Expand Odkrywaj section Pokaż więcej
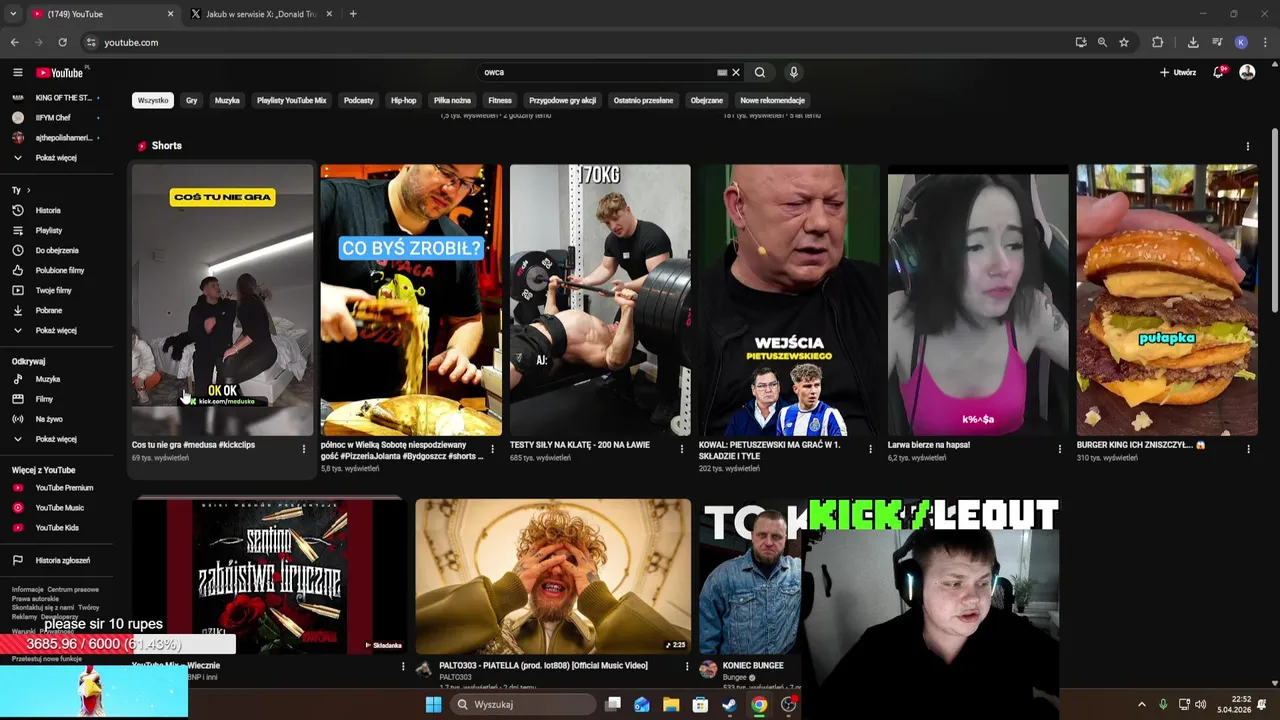 pyautogui.click(x=55, y=439)
